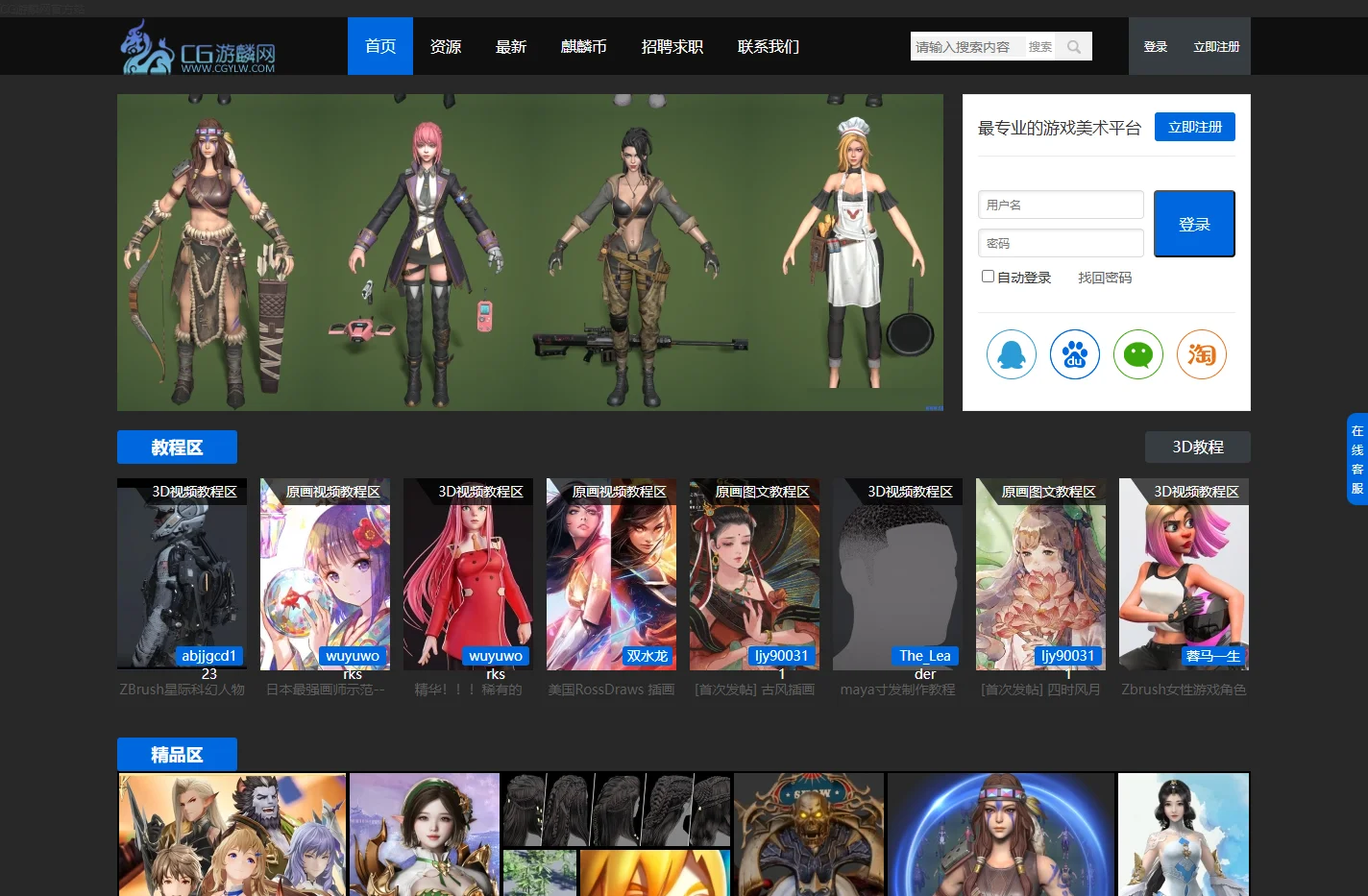The image size is (1368, 896).
Task: Click title text [首次发帖] 四时风月
Action: click(1040, 690)
